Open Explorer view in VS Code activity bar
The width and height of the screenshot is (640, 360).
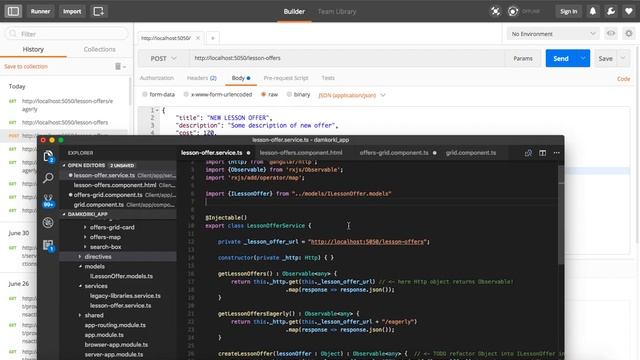48,156
